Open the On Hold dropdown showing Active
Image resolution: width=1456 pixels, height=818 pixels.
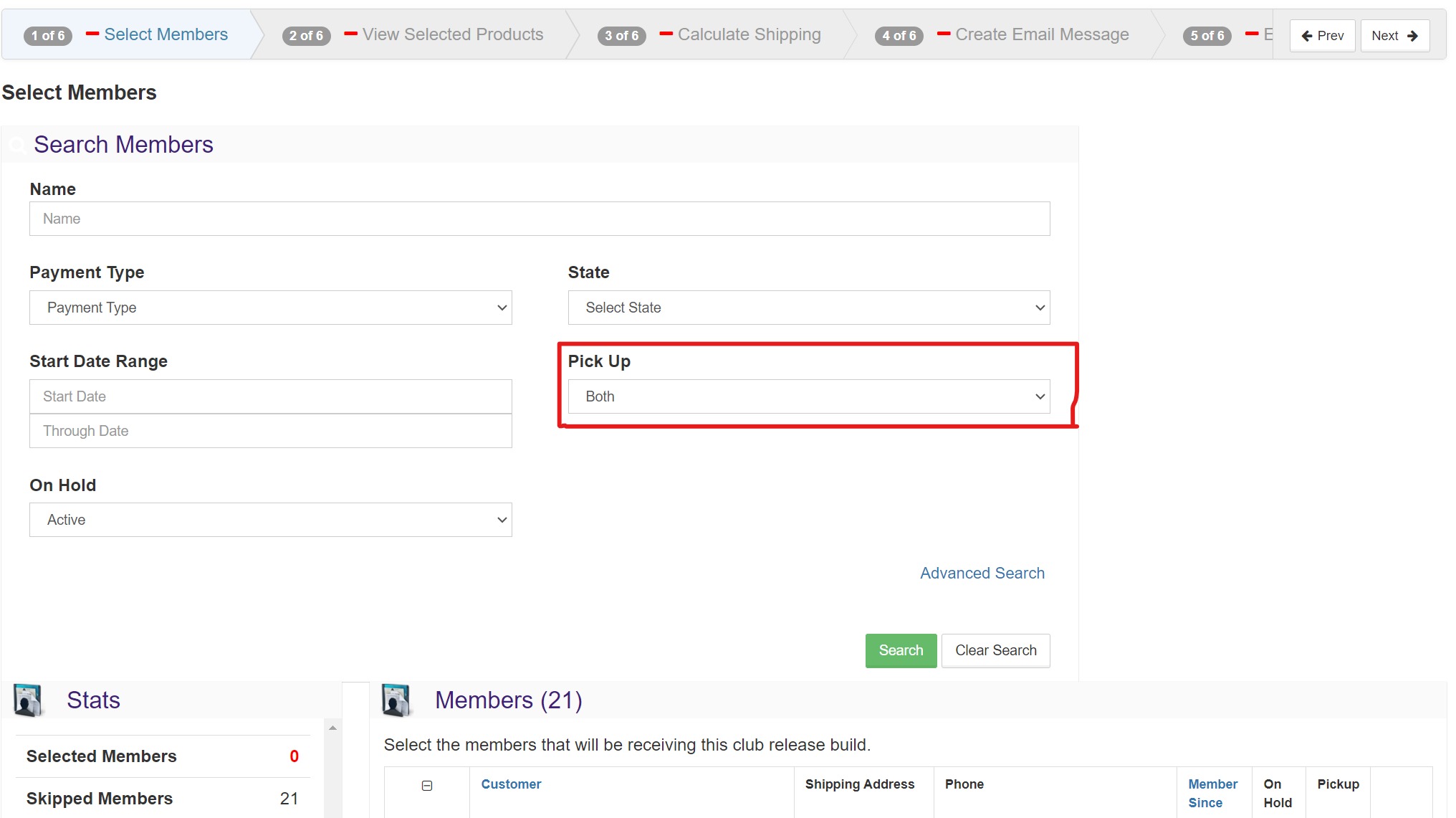(270, 520)
